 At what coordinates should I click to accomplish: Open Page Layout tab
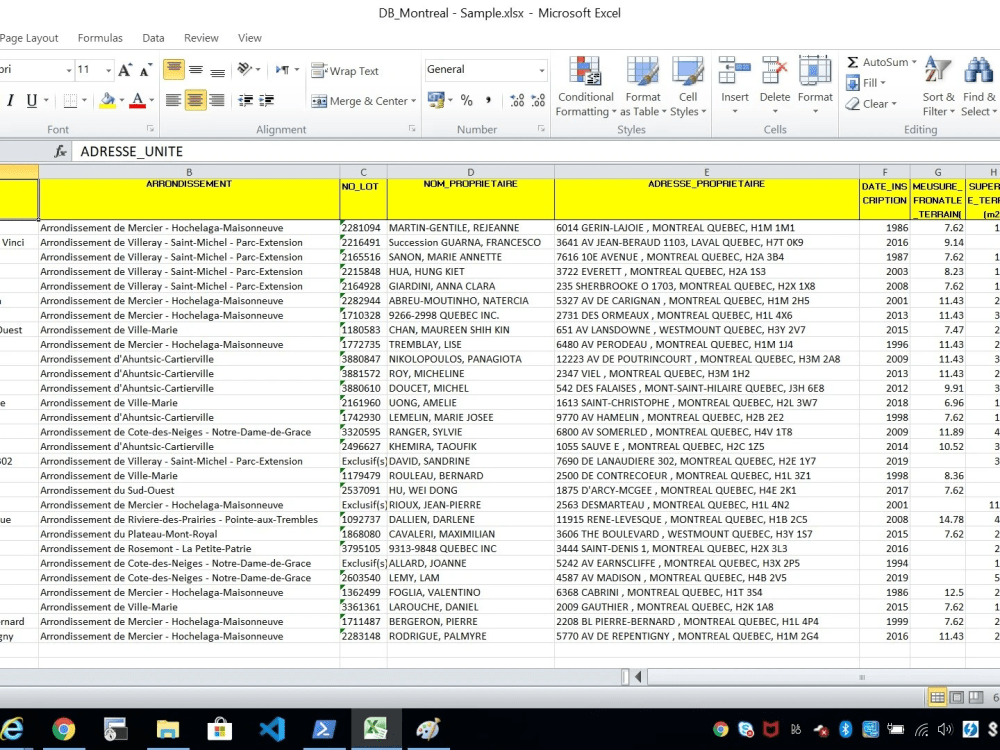[29, 38]
